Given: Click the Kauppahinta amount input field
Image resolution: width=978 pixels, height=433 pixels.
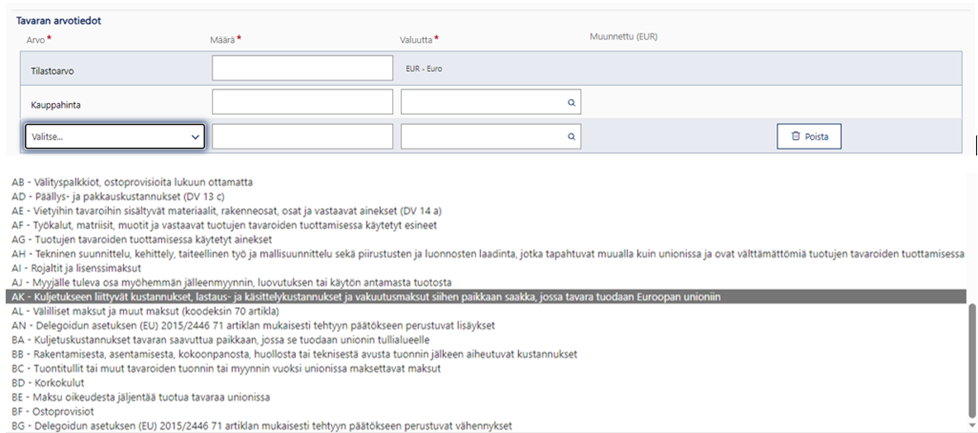Looking at the screenshot, I should [x=302, y=102].
